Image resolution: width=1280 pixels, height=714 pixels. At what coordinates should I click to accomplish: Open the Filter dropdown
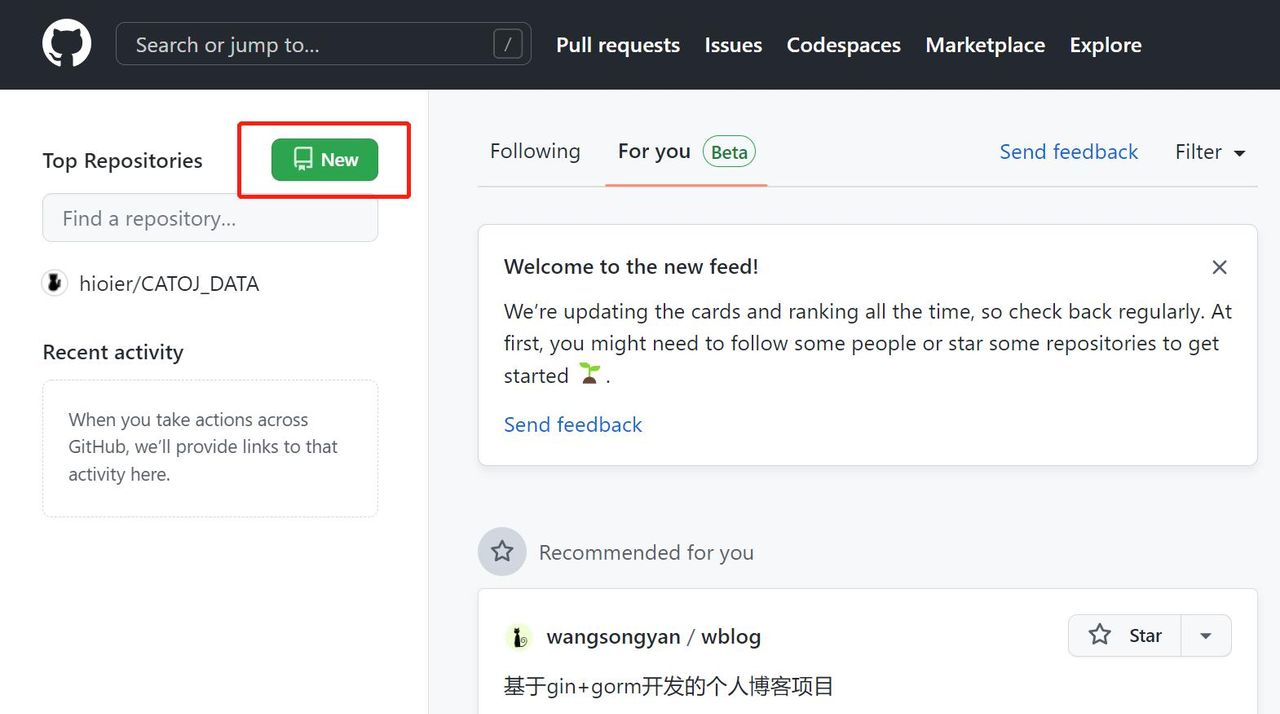pos(1210,152)
